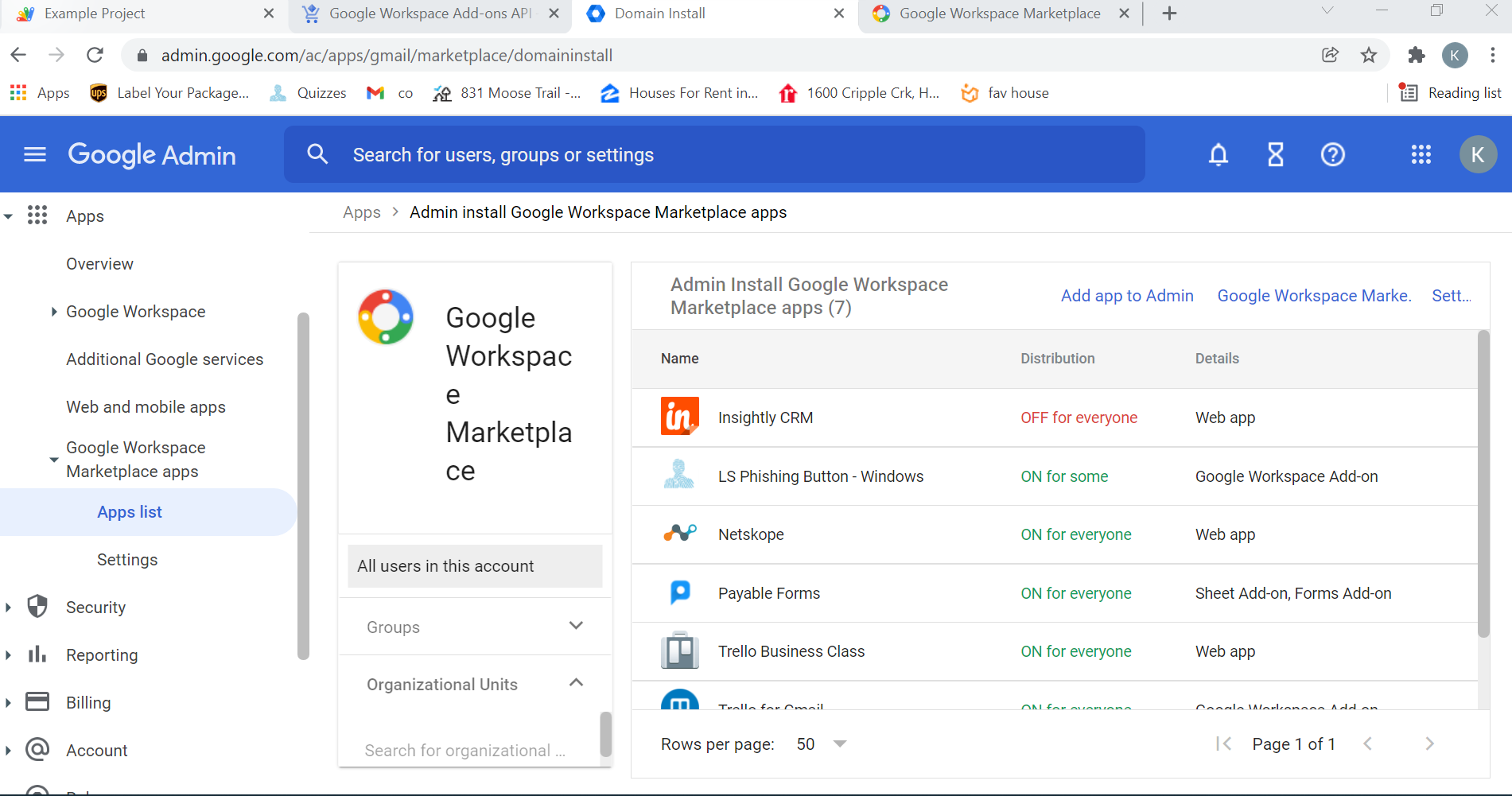This screenshot has width=1512, height=796.
Task: Expand the Reporting section arrow
Action: point(8,655)
